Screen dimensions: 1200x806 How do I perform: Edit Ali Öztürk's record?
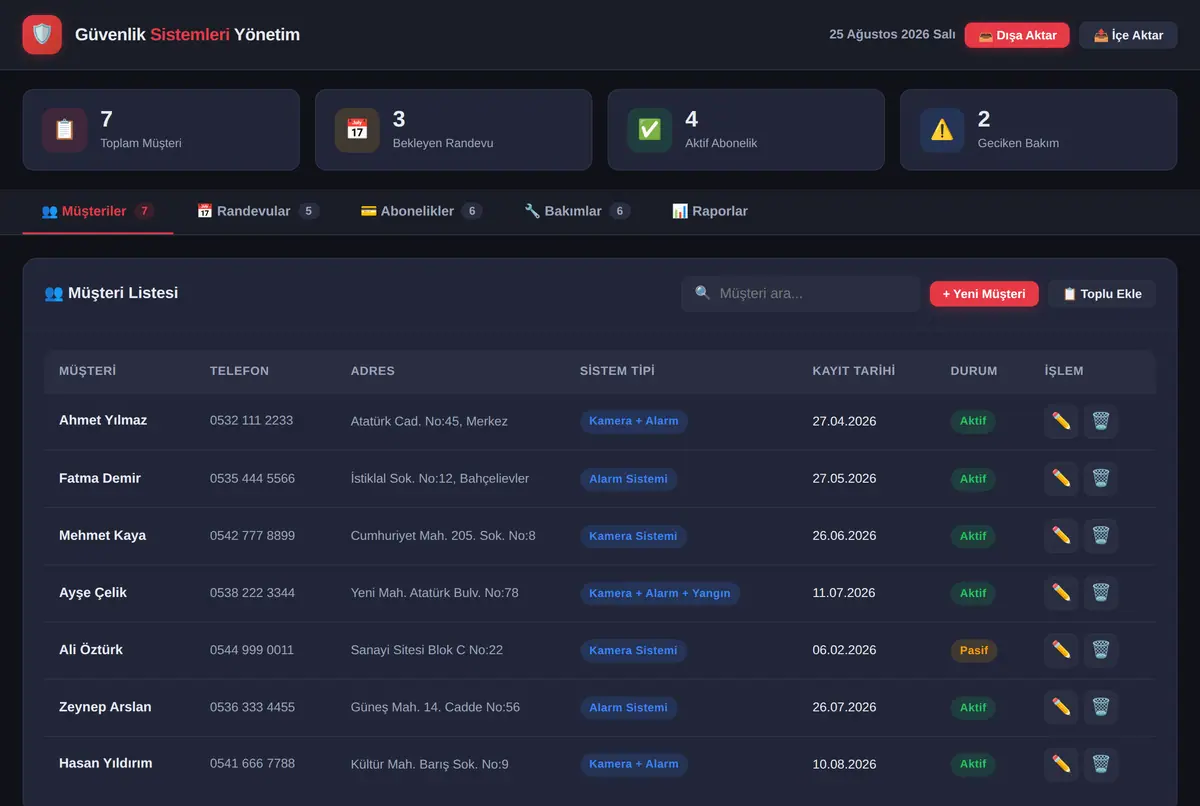pos(1061,650)
